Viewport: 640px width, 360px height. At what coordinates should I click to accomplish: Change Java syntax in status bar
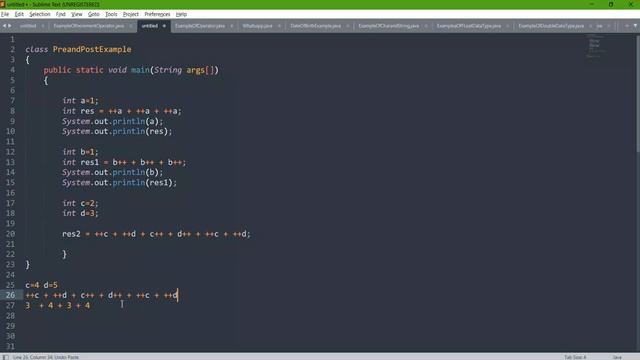[x=617, y=357]
